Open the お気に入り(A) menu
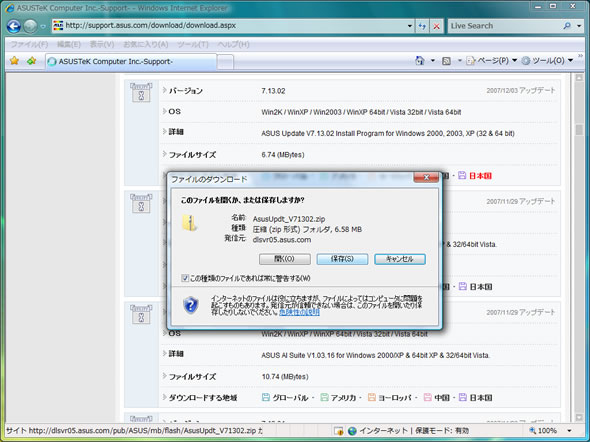The image size is (590, 442). pos(146,44)
